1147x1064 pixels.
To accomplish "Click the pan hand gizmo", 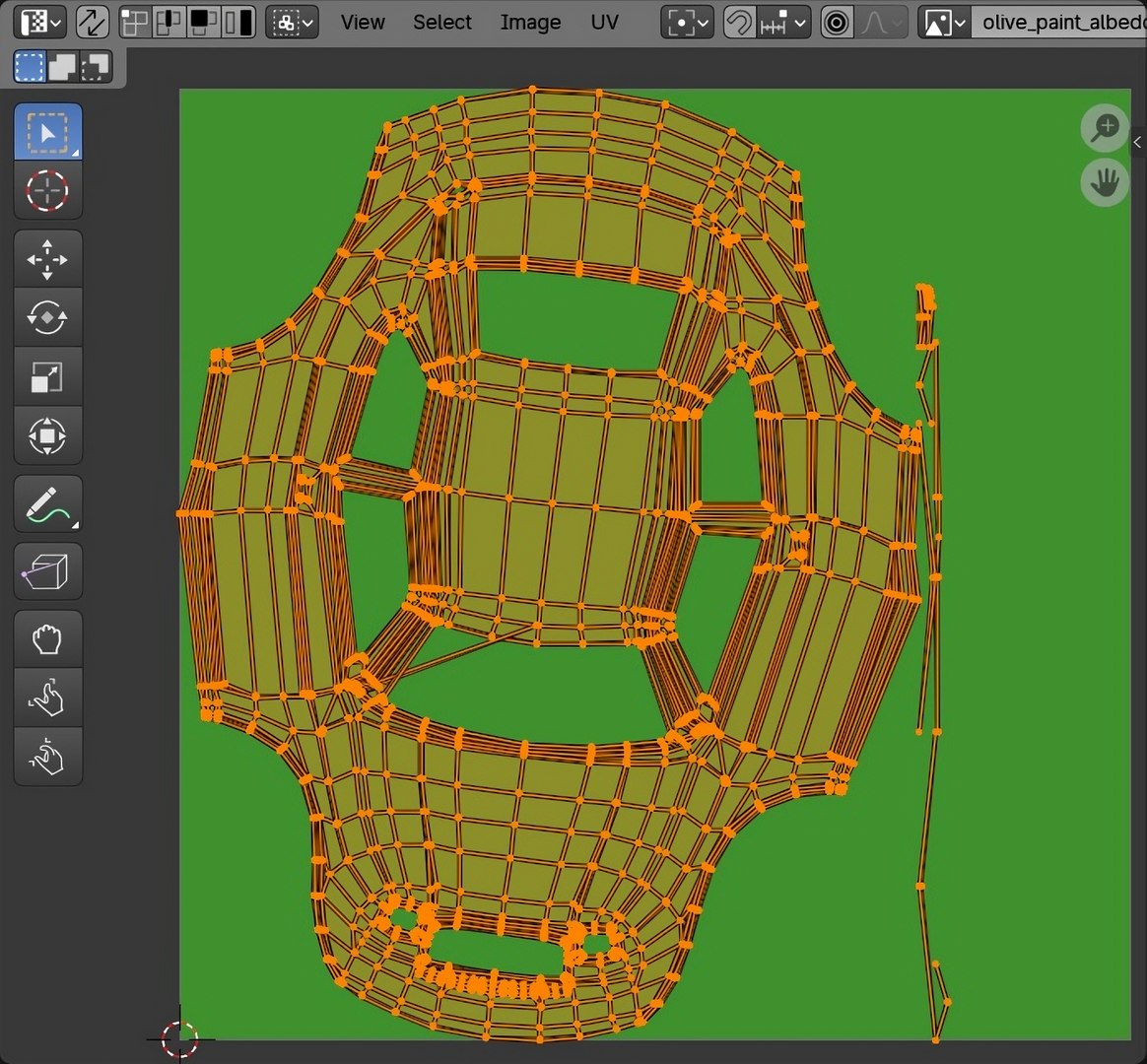I will [x=1105, y=183].
